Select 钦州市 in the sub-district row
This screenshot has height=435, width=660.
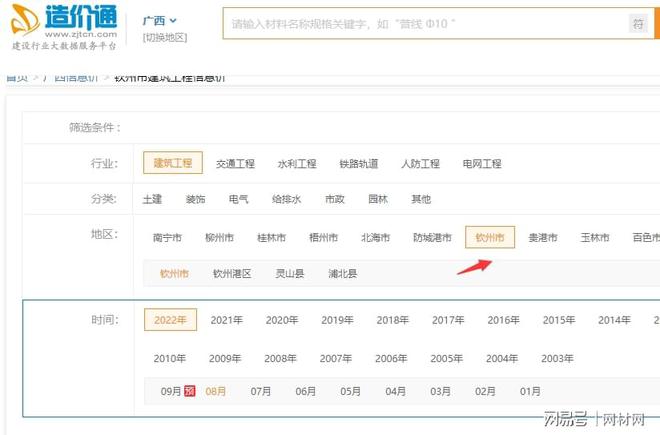pos(174,274)
